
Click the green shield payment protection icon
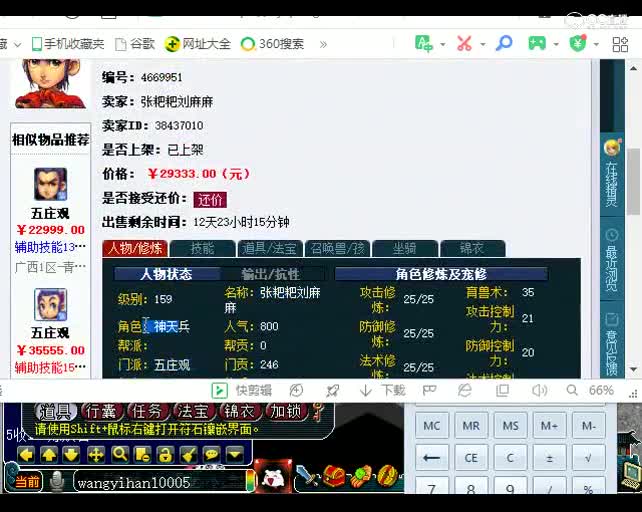click(x=578, y=43)
